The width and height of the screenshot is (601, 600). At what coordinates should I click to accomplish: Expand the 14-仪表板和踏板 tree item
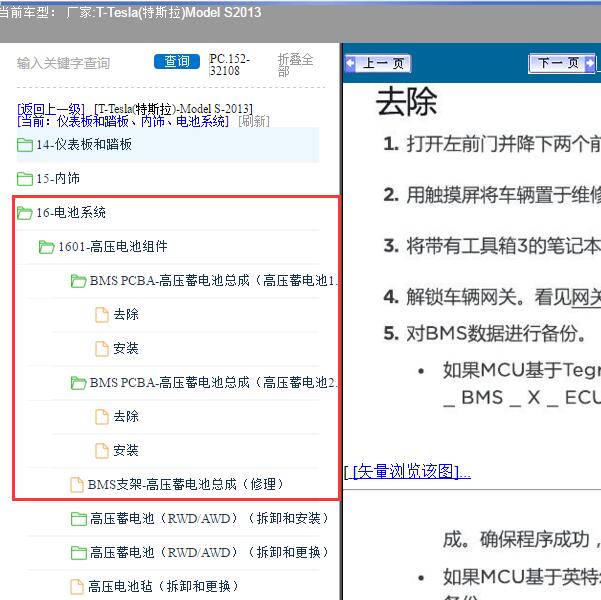84,145
